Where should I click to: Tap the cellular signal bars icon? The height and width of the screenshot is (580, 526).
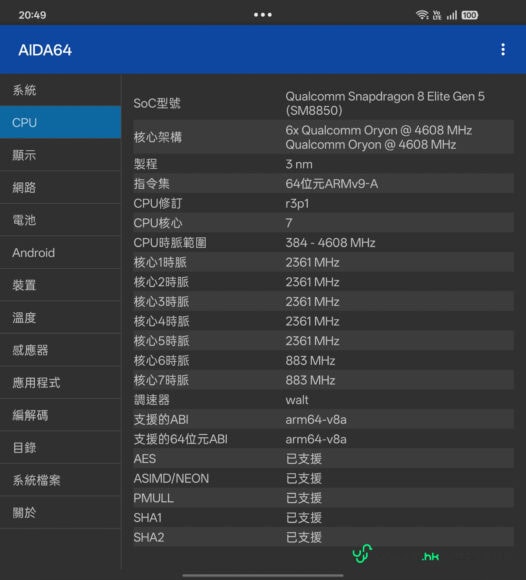(452, 15)
